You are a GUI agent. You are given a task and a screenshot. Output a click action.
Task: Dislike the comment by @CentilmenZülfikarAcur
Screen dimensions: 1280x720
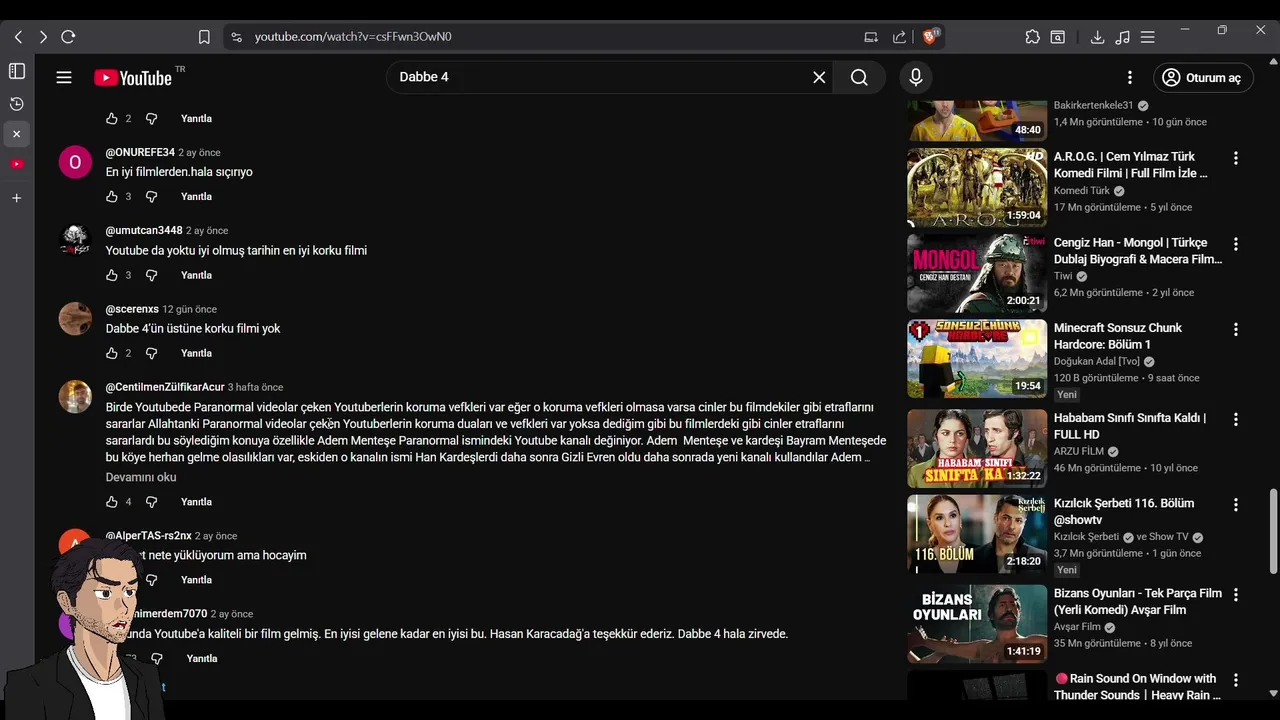[152, 502]
